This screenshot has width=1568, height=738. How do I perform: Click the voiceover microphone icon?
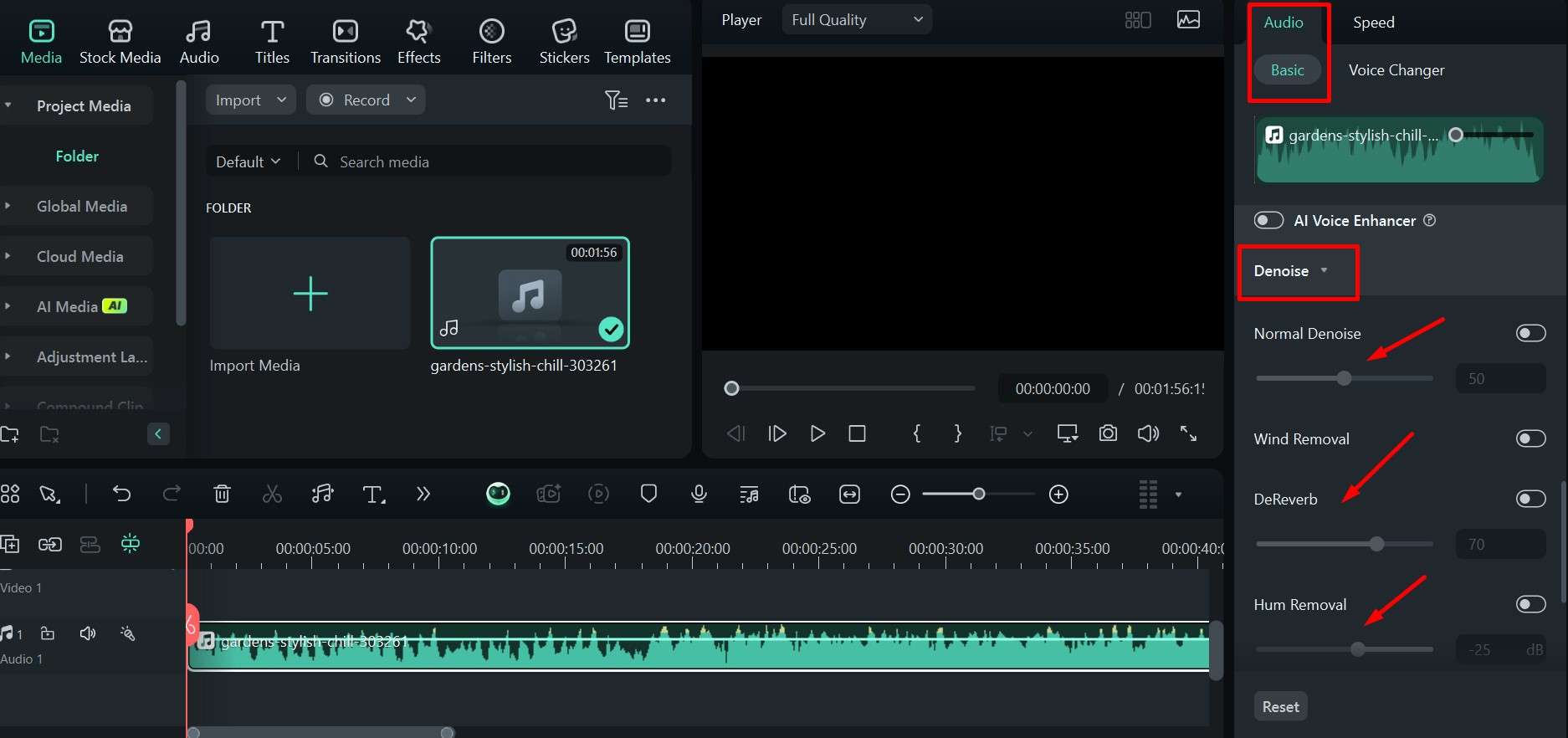(699, 494)
